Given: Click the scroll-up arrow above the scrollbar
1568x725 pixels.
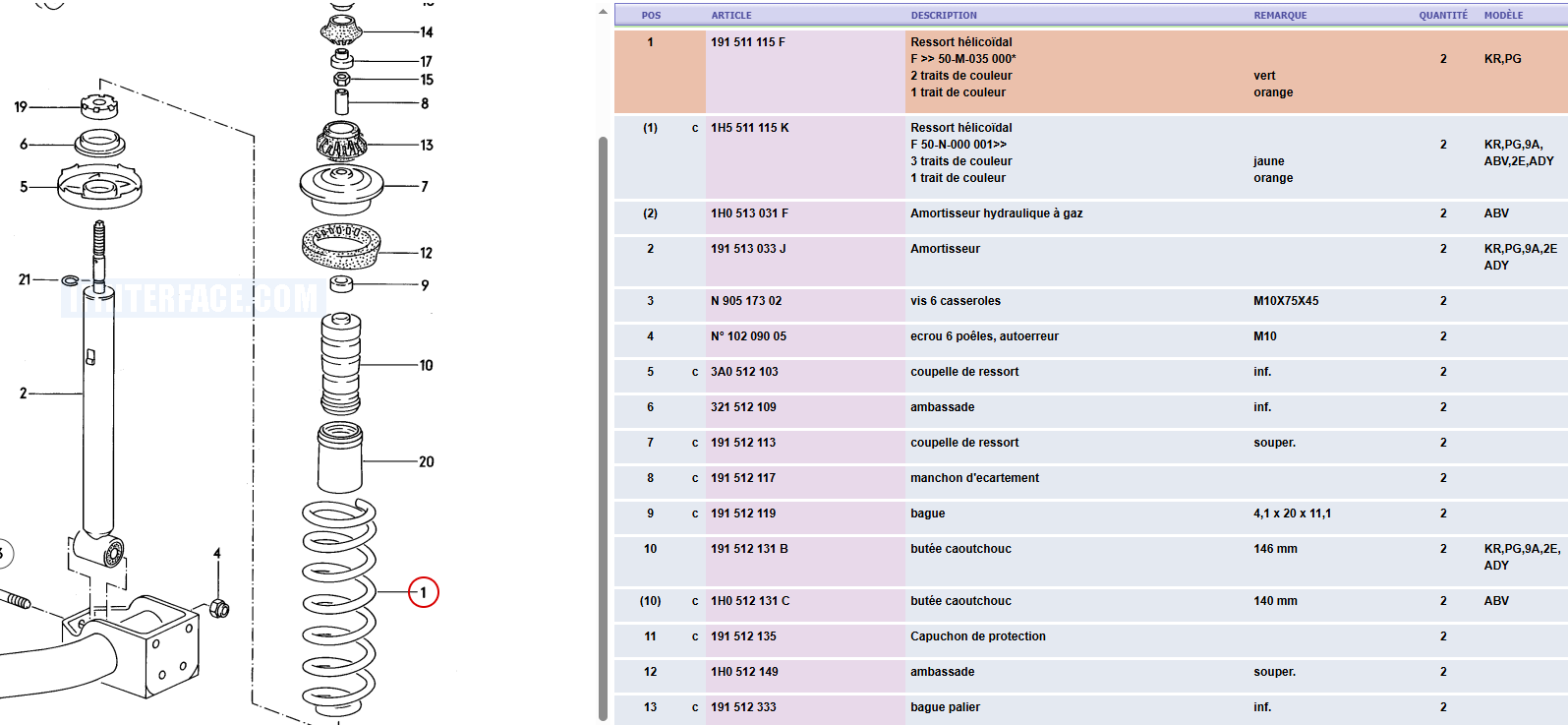Looking at the screenshot, I should pyautogui.click(x=603, y=13).
